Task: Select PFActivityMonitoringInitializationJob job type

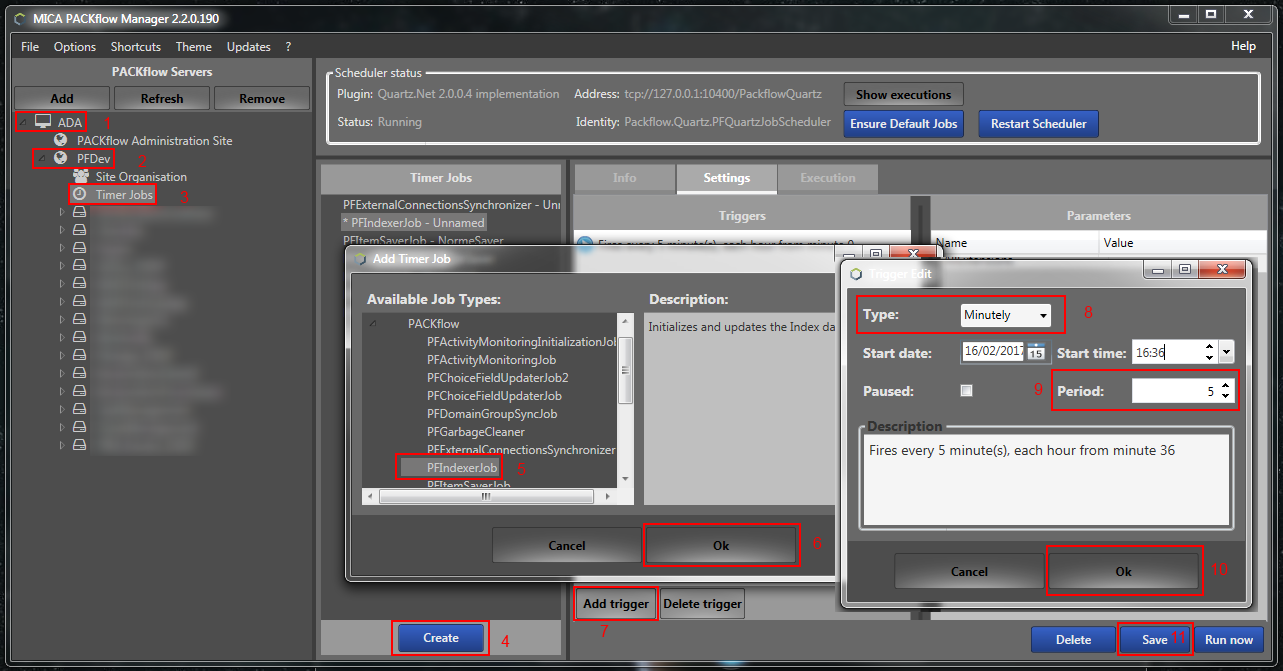Action: (x=522, y=342)
